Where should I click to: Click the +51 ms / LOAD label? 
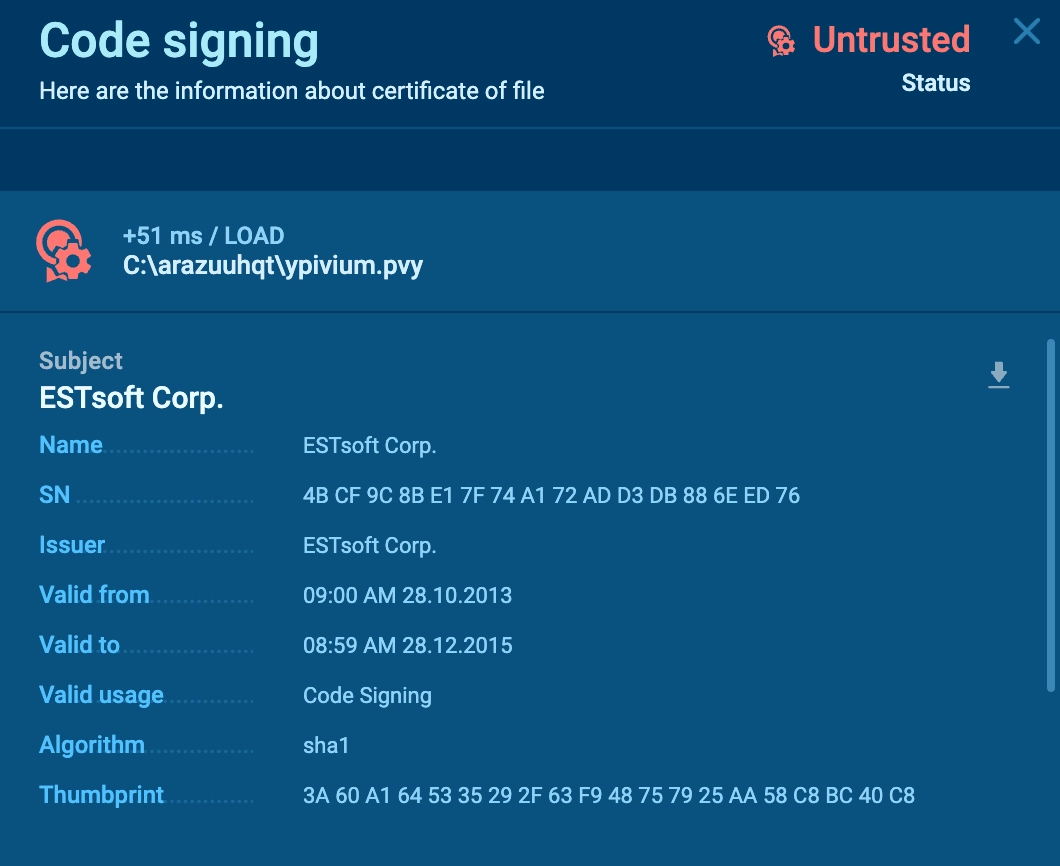pos(203,236)
